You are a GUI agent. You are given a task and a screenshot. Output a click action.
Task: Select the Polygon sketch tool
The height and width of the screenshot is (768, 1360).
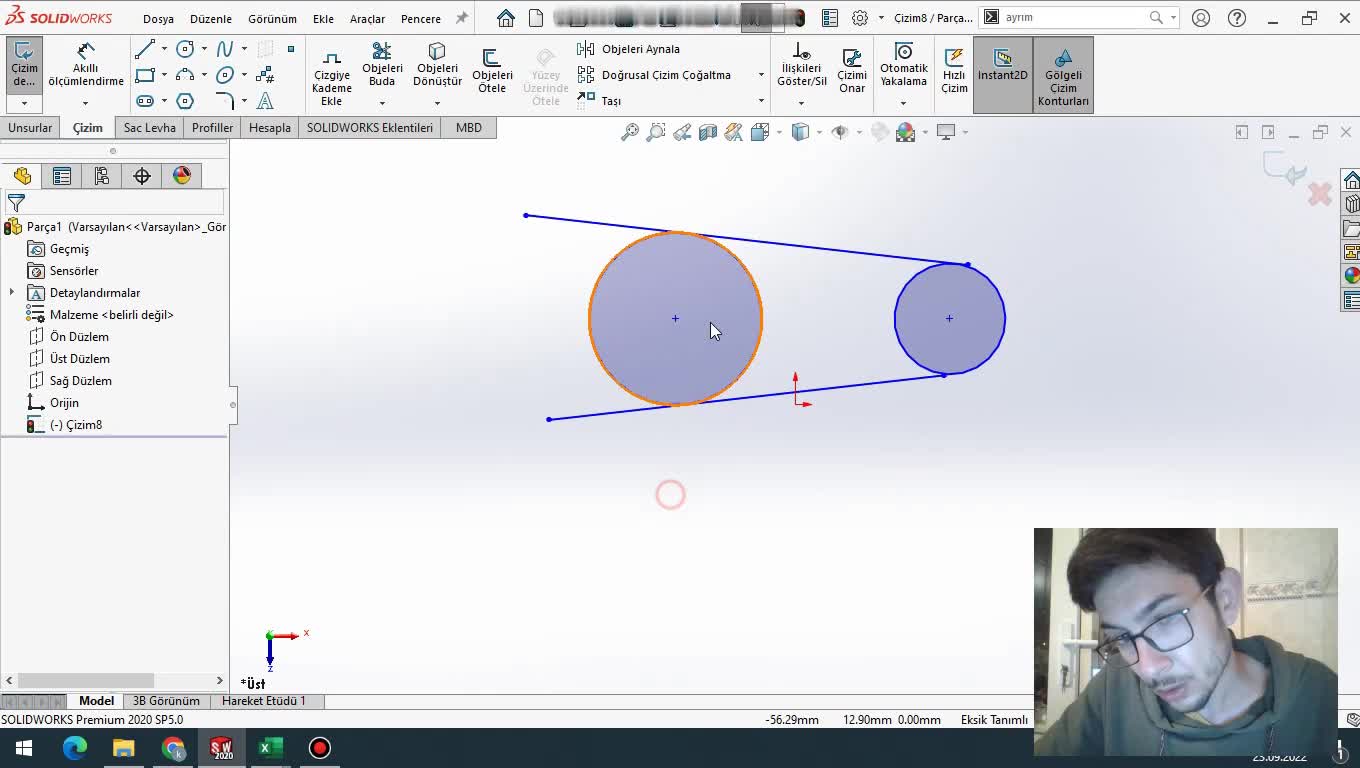coord(185,101)
